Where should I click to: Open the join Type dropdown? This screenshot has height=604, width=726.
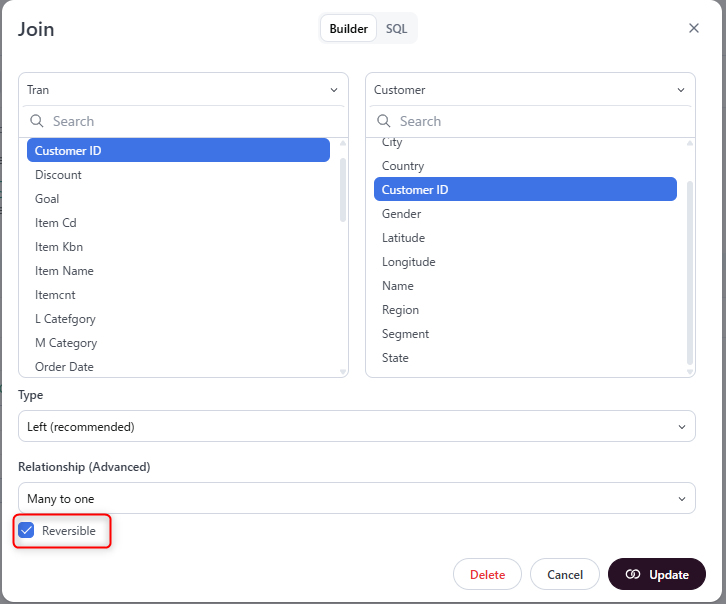point(356,426)
